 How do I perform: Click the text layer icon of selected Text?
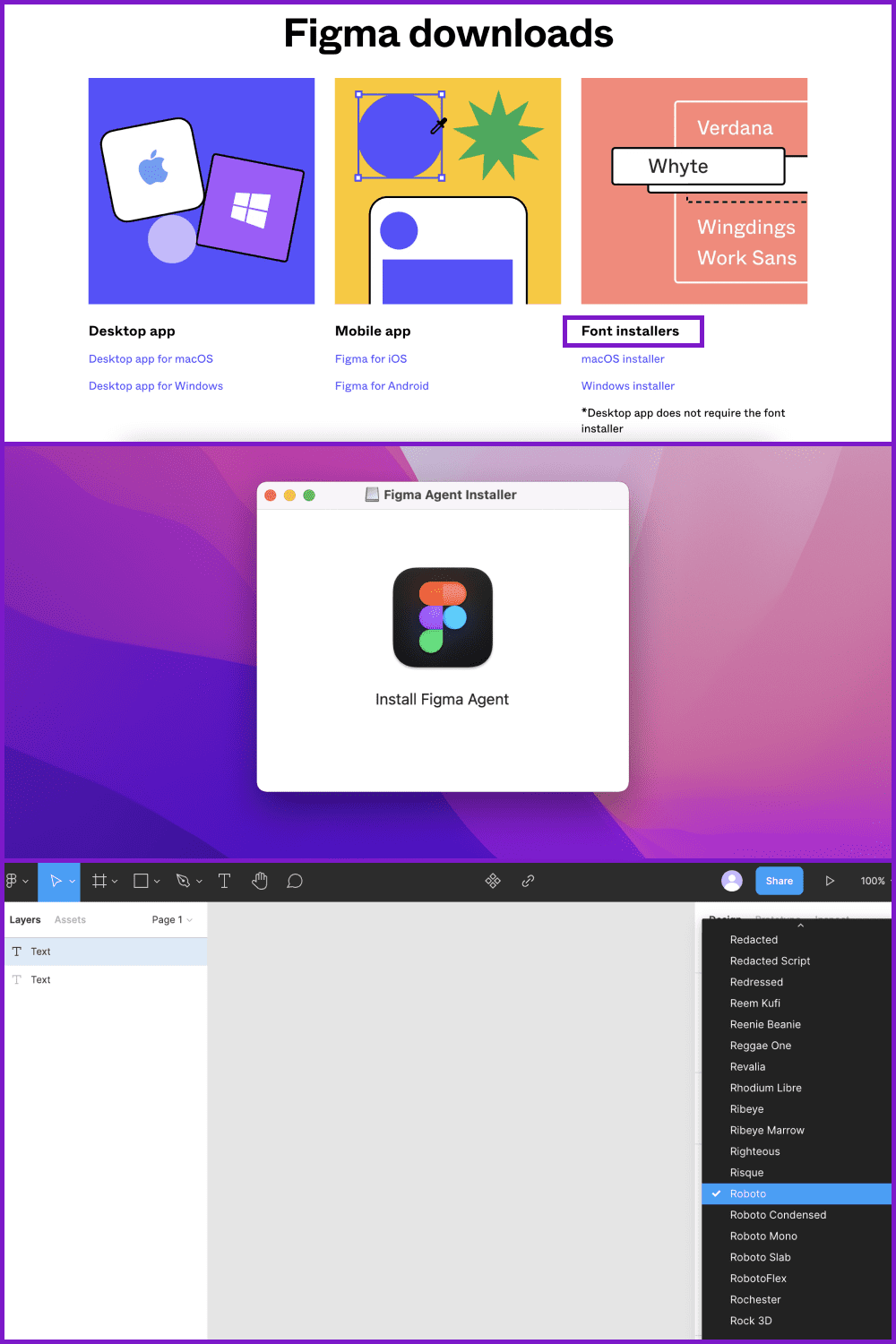point(17,952)
